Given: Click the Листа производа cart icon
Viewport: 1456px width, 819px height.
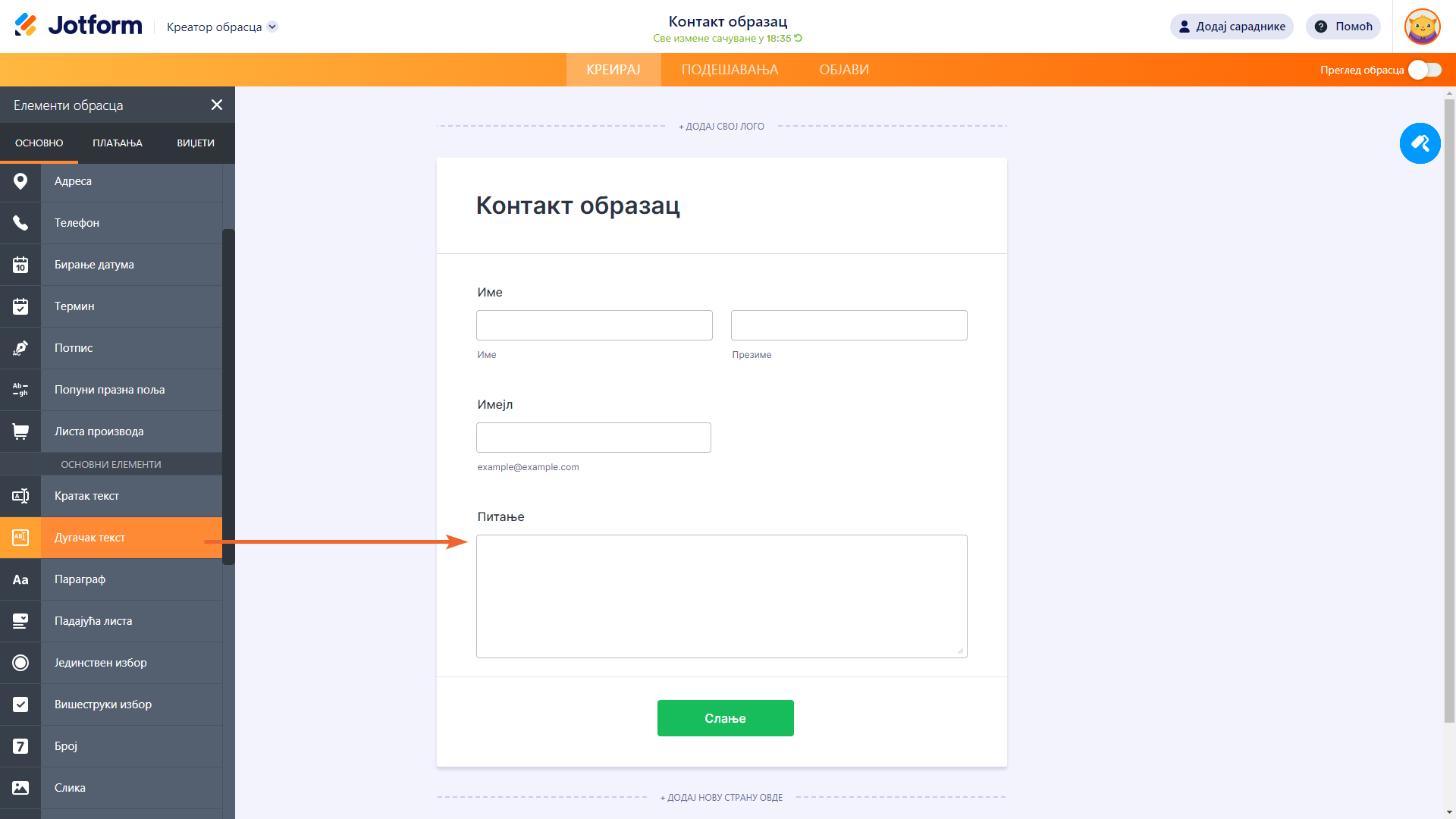Looking at the screenshot, I should pyautogui.click(x=20, y=431).
